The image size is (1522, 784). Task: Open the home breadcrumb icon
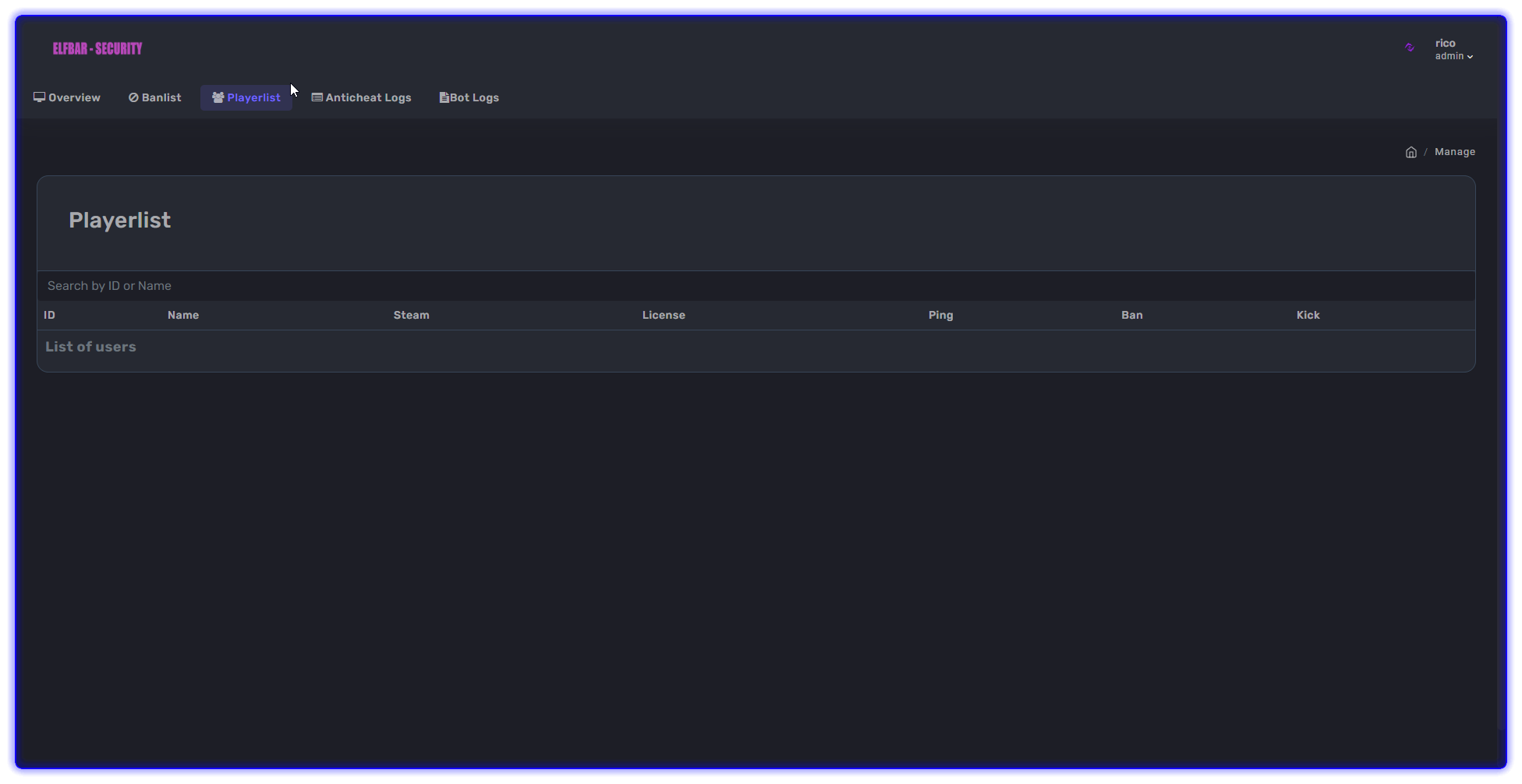1411,152
